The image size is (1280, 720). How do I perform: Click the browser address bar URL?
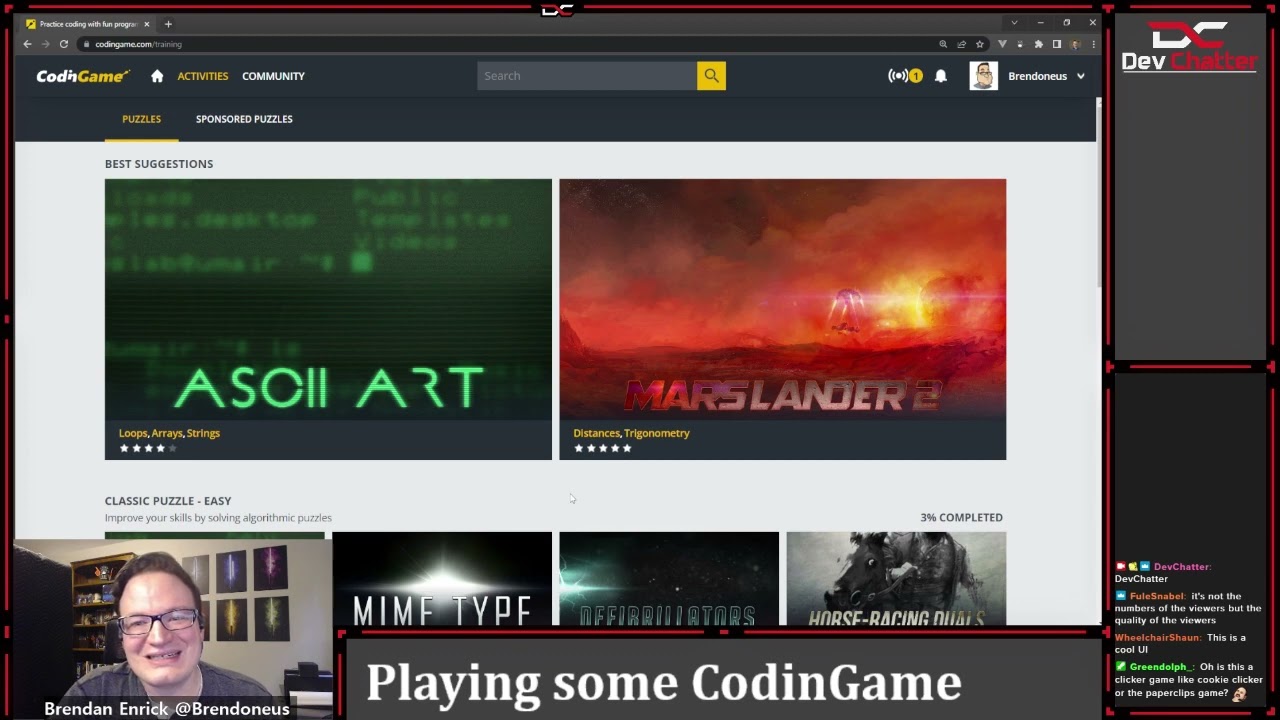pos(138,44)
